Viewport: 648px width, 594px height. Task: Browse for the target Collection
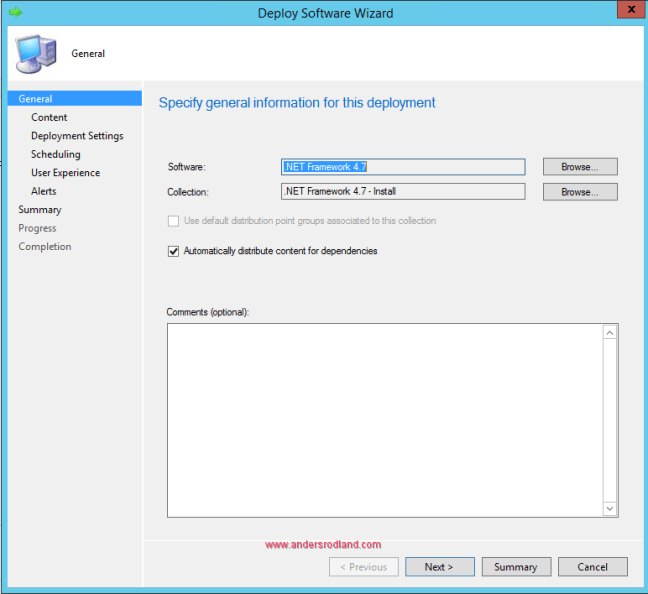coord(580,192)
